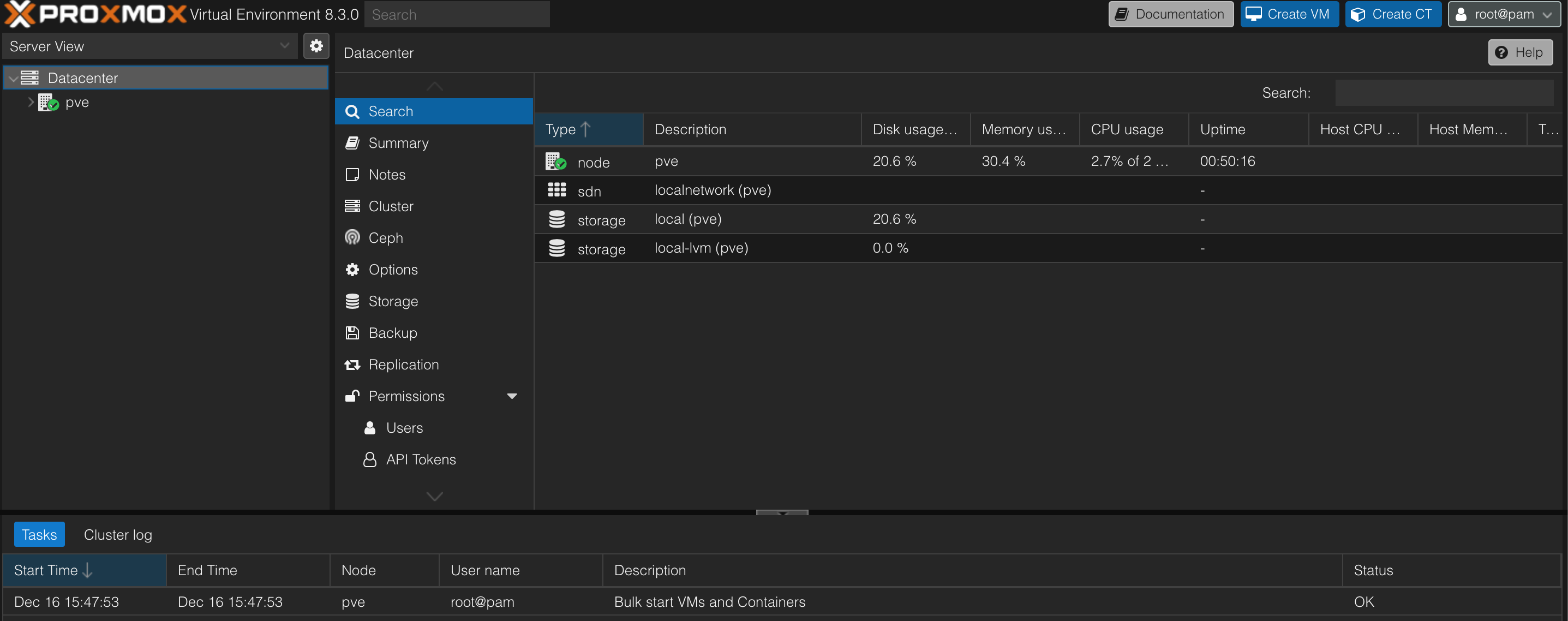Click the Backup floppy disk icon
Image resolution: width=1568 pixels, height=621 pixels.
tap(352, 332)
